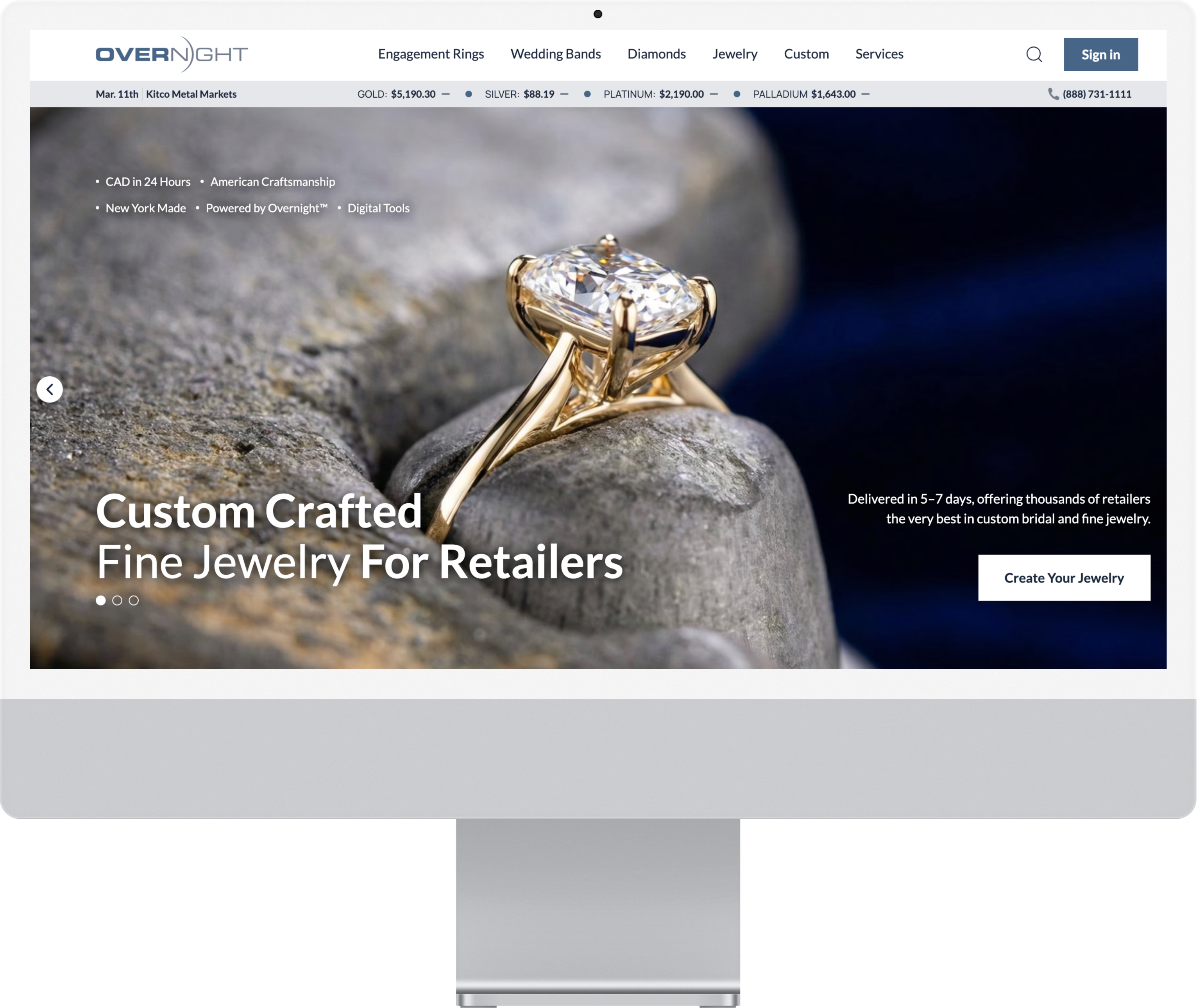
Task: Click the American Craftsmanship text
Action: pos(273,182)
